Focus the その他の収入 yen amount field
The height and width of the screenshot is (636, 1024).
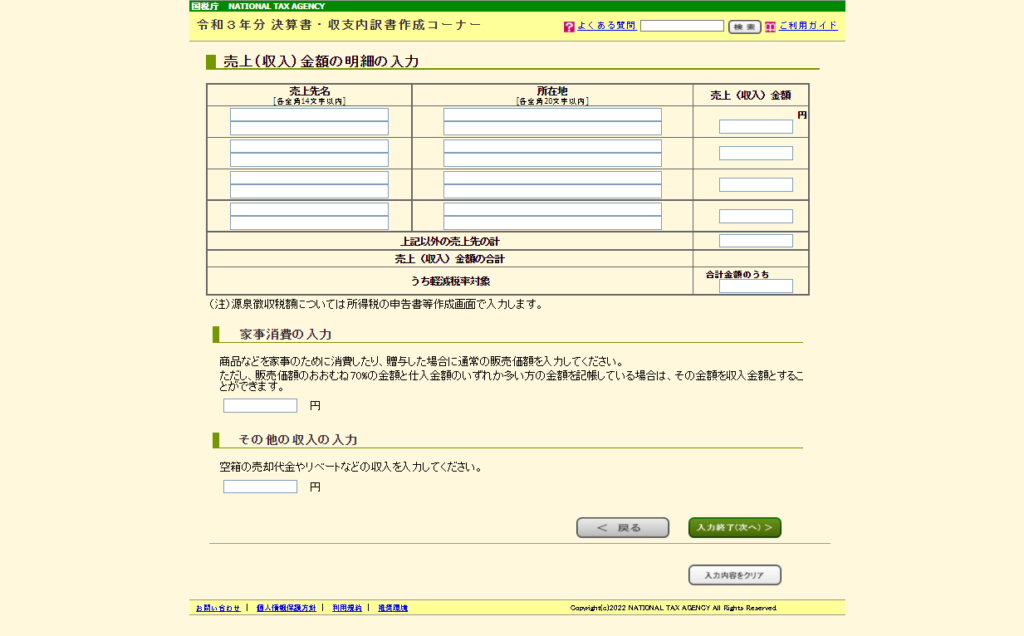(x=260, y=486)
